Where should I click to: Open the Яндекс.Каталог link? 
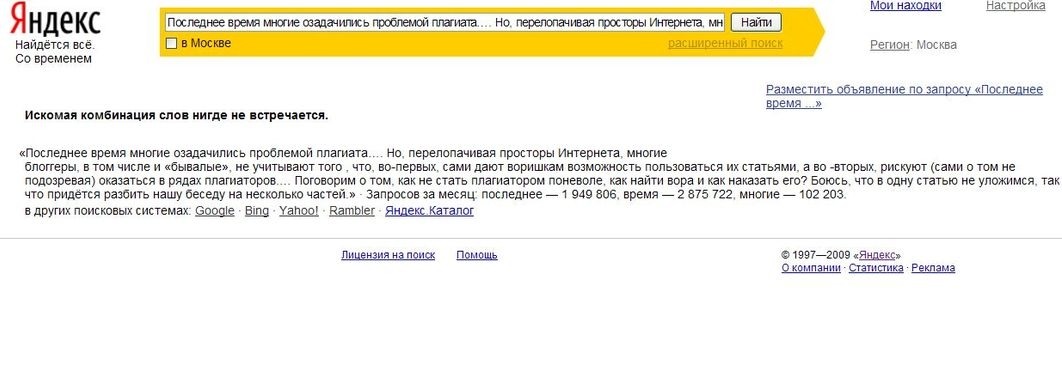(429, 211)
